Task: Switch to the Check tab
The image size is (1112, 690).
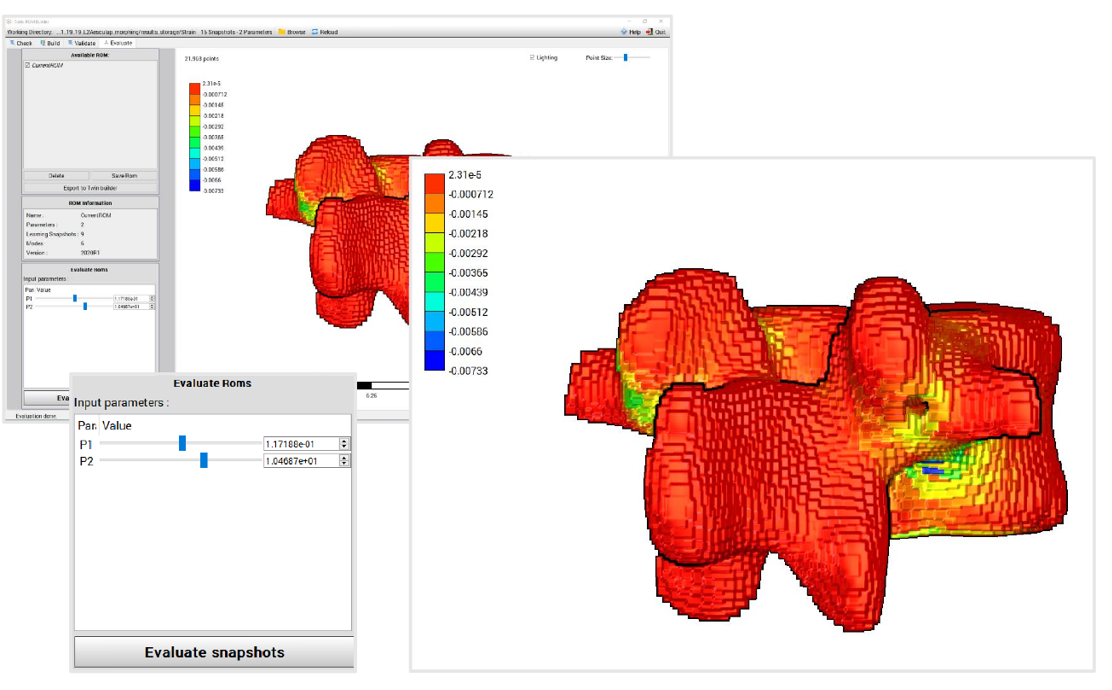Action: [25, 43]
